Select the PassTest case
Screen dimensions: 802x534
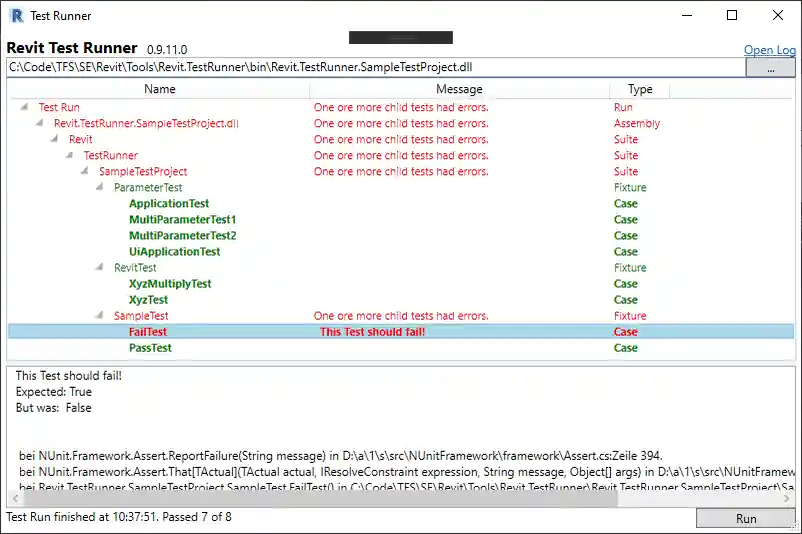tap(150, 348)
